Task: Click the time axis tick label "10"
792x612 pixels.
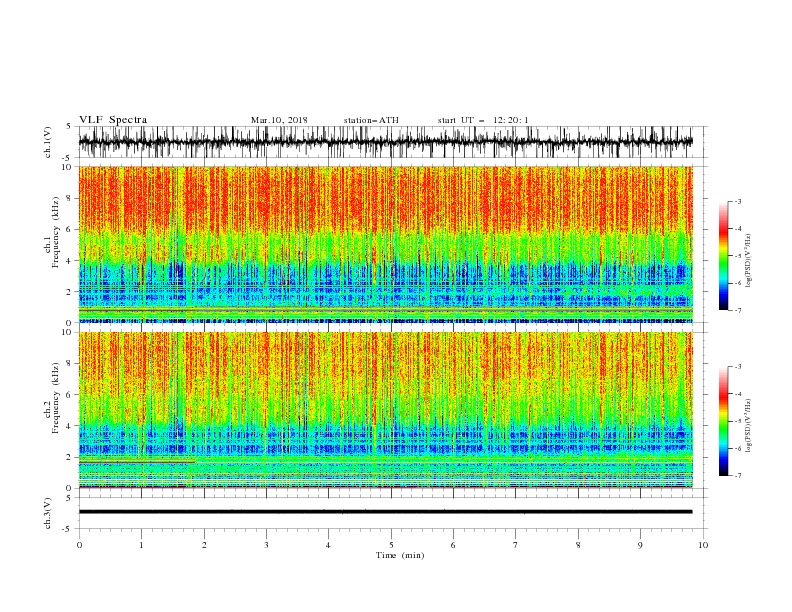Action: click(703, 545)
